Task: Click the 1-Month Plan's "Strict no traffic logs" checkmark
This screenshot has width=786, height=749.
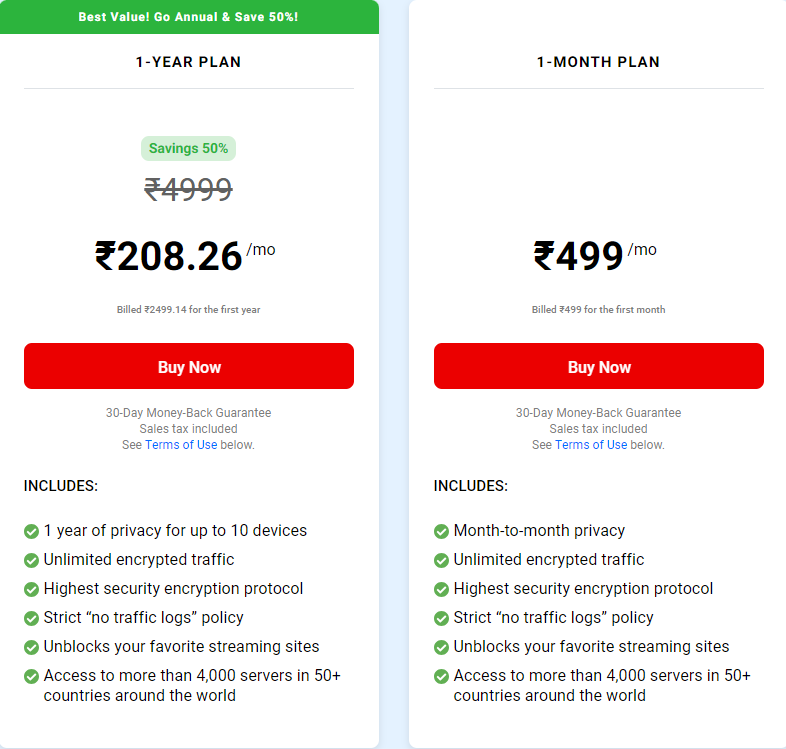Action: click(442, 618)
